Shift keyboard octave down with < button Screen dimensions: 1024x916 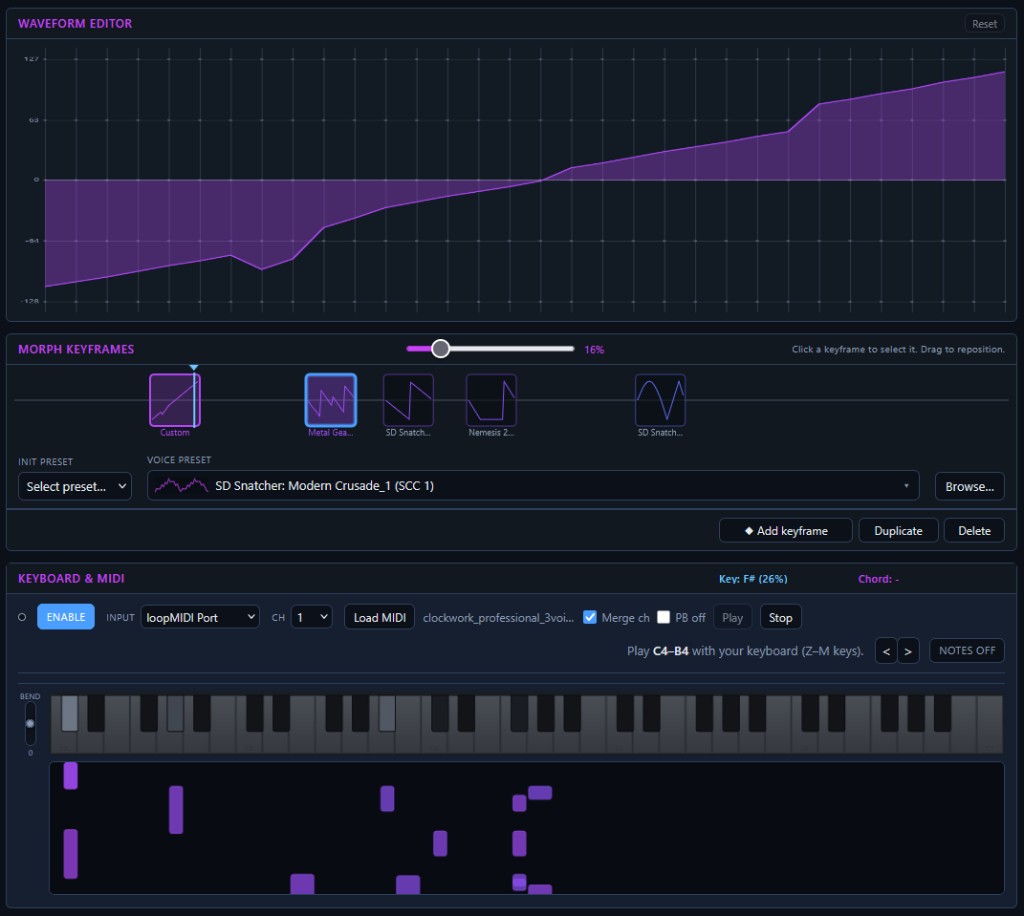coord(886,651)
